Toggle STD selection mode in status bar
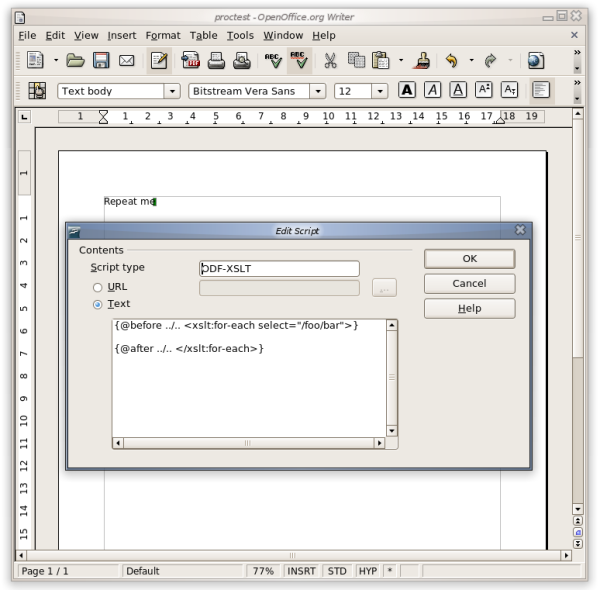The image size is (600, 590). pyautogui.click(x=337, y=571)
